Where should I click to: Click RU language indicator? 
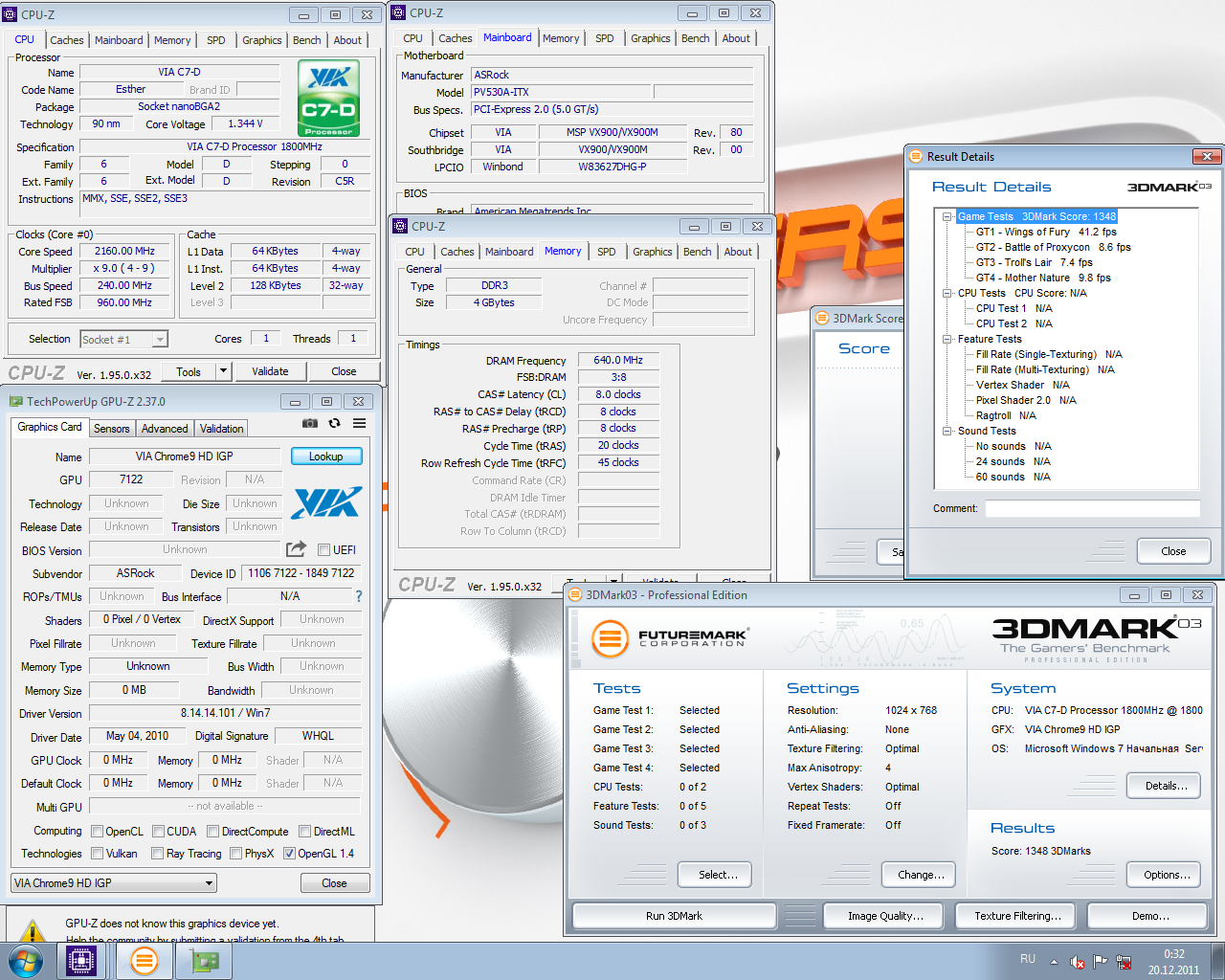pos(1027,959)
